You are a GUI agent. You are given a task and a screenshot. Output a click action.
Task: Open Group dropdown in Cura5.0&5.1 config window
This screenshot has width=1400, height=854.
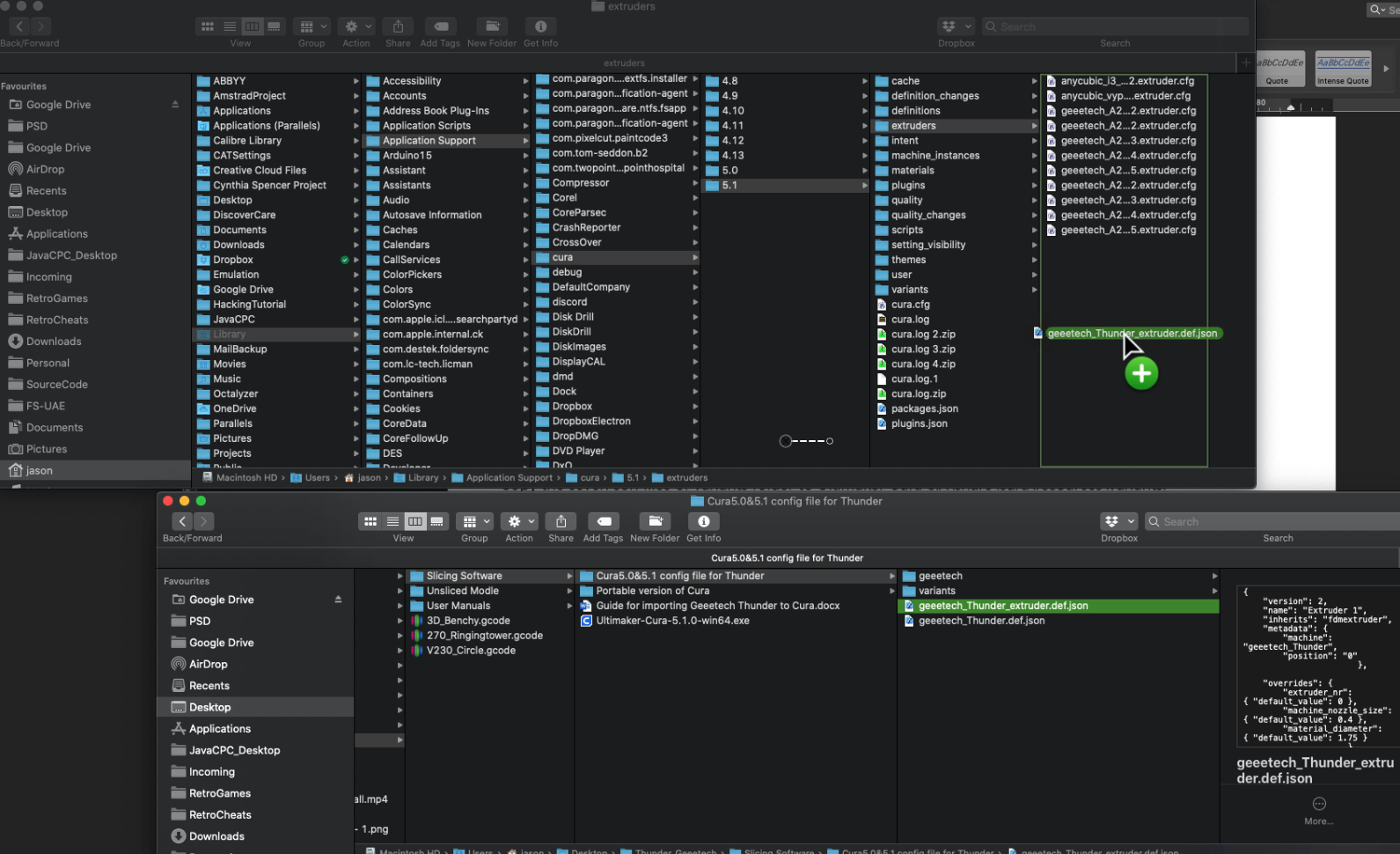[475, 521]
